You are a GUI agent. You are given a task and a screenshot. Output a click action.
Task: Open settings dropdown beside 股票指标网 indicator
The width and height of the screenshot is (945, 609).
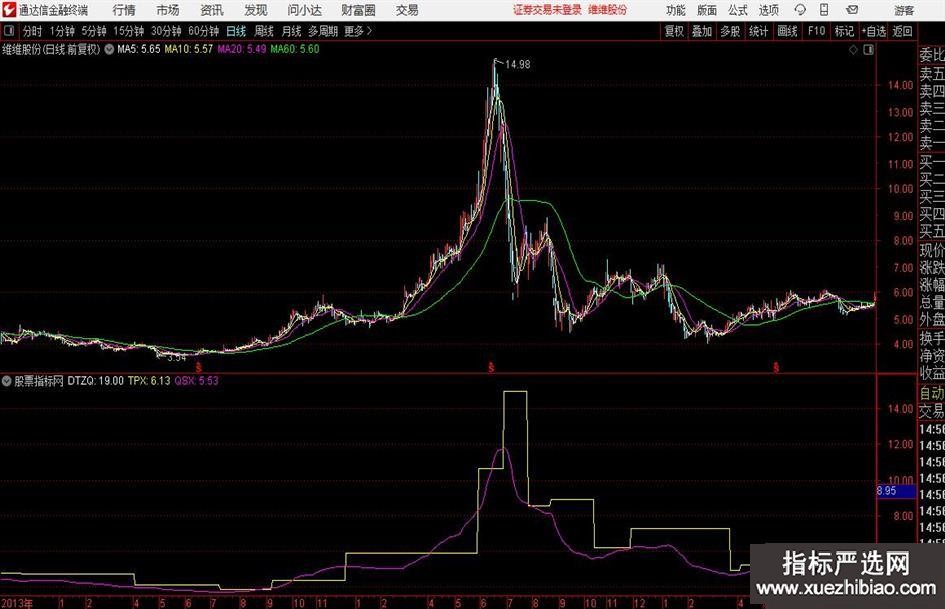pos(7,381)
